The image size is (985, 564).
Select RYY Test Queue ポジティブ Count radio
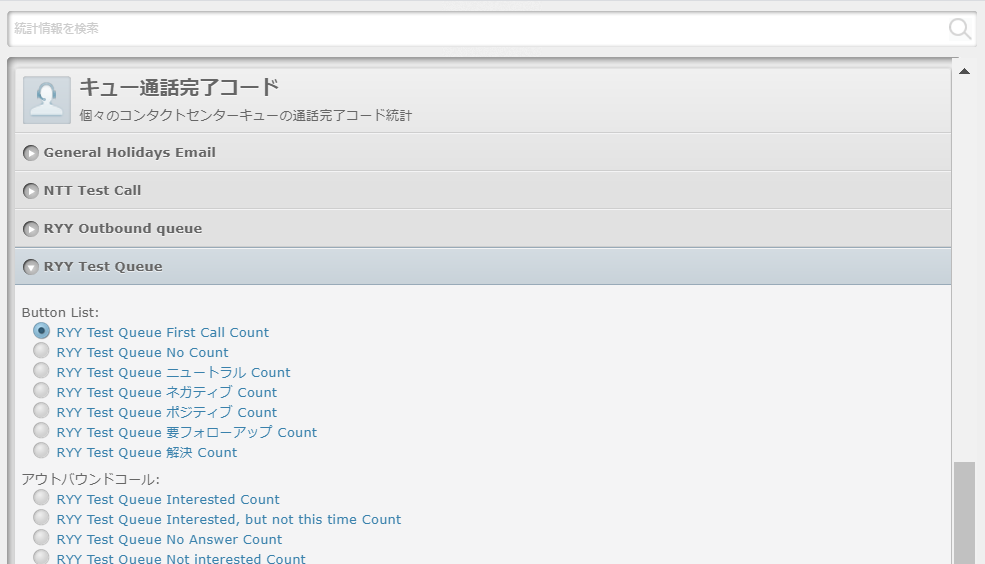coord(41,411)
